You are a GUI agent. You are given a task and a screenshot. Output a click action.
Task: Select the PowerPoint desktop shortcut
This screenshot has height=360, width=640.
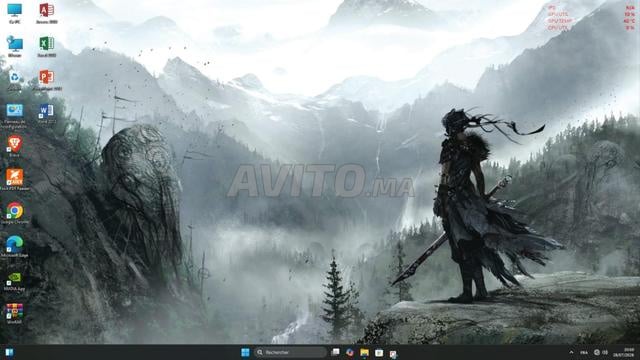[47, 80]
